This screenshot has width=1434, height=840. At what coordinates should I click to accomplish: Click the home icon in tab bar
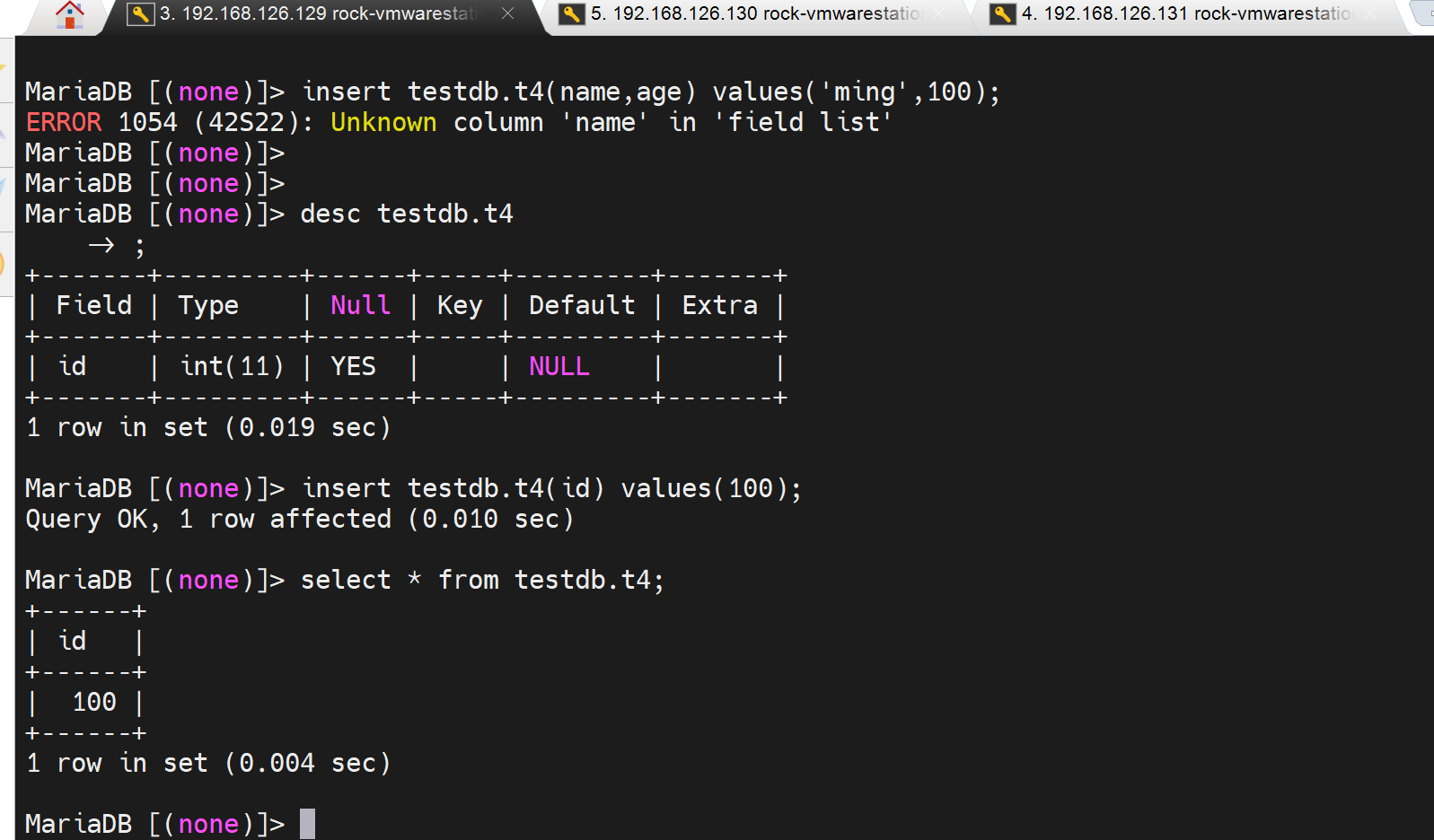click(x=69, y=14)
